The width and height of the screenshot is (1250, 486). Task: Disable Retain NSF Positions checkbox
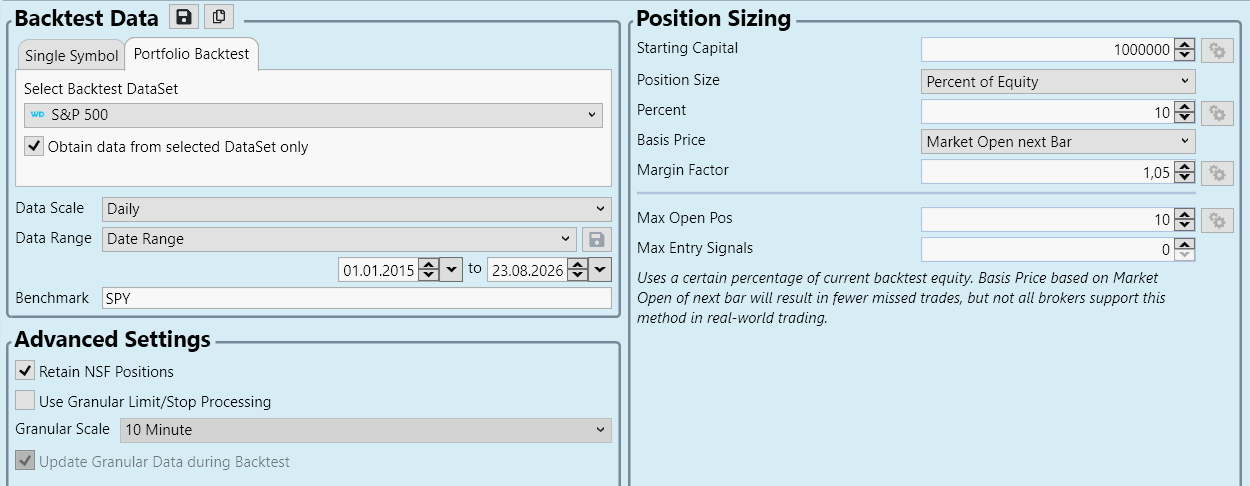(25, 371)
